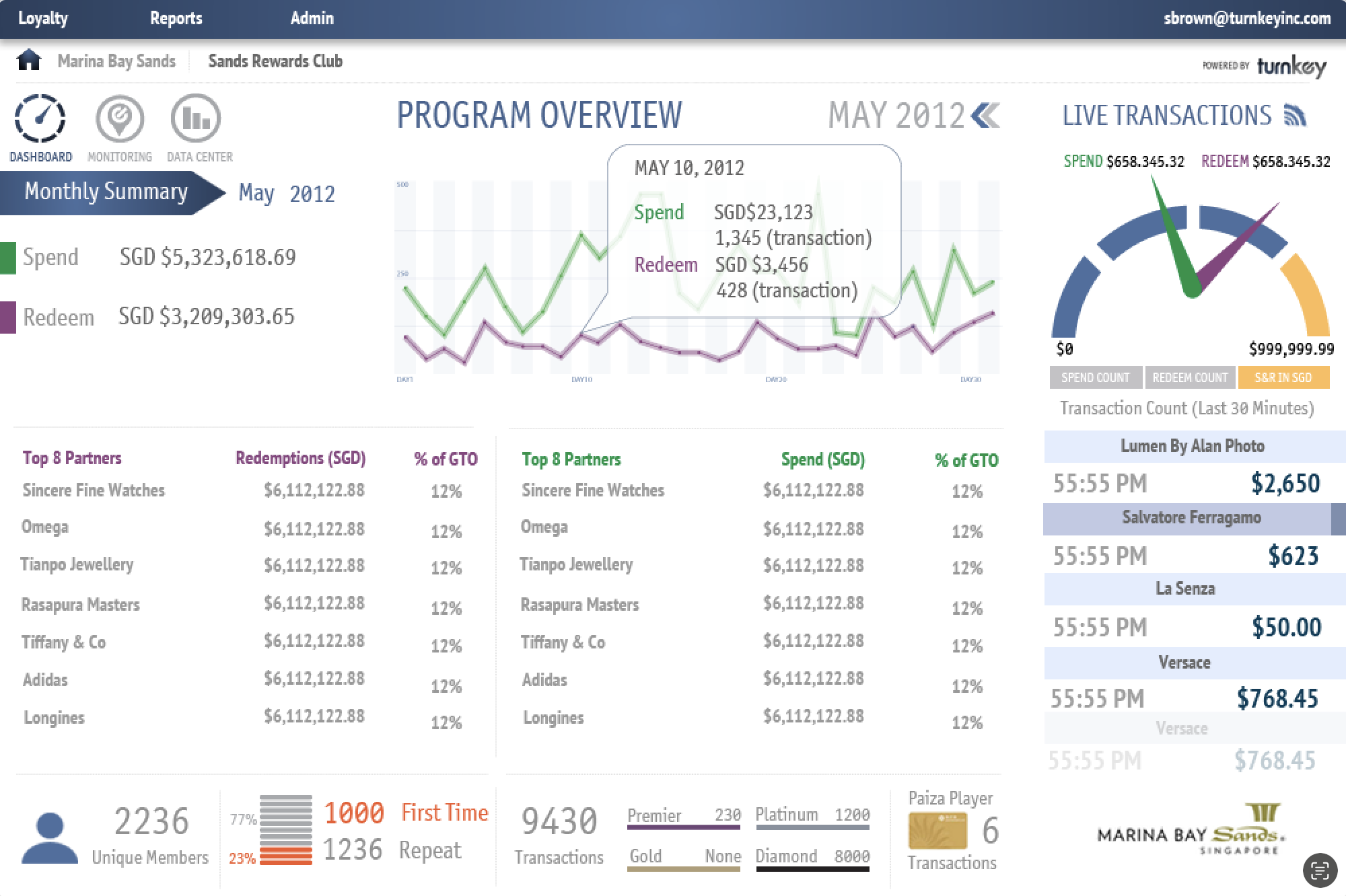Open the Loyalty menu
The image size is (1346, 896).
(x=43, y=18)
